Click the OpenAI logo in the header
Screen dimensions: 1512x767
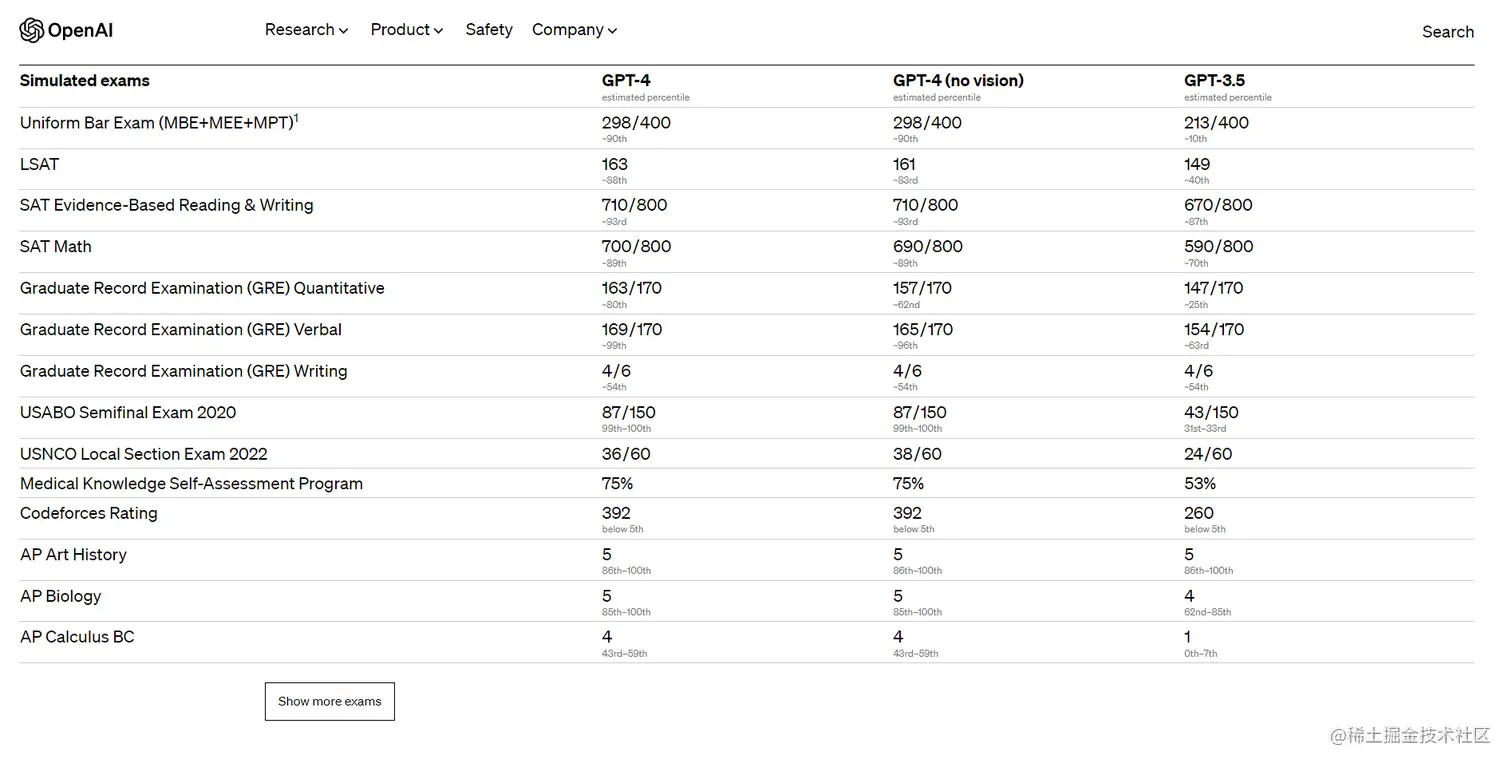coord(66,30)
